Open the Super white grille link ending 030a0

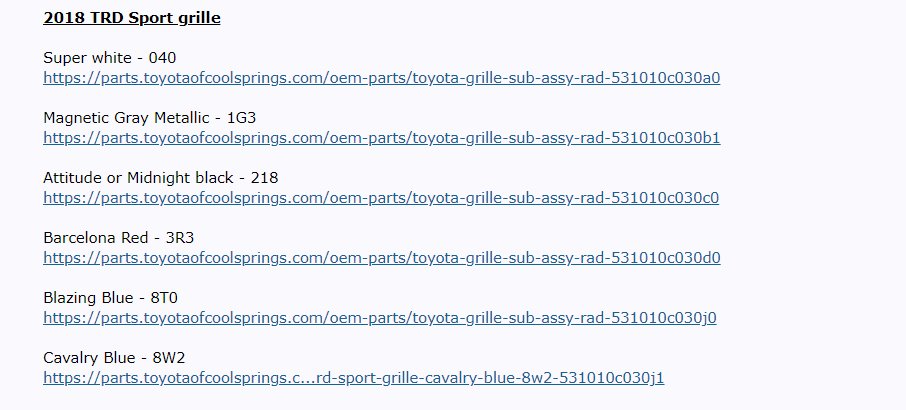click(381, 77)
